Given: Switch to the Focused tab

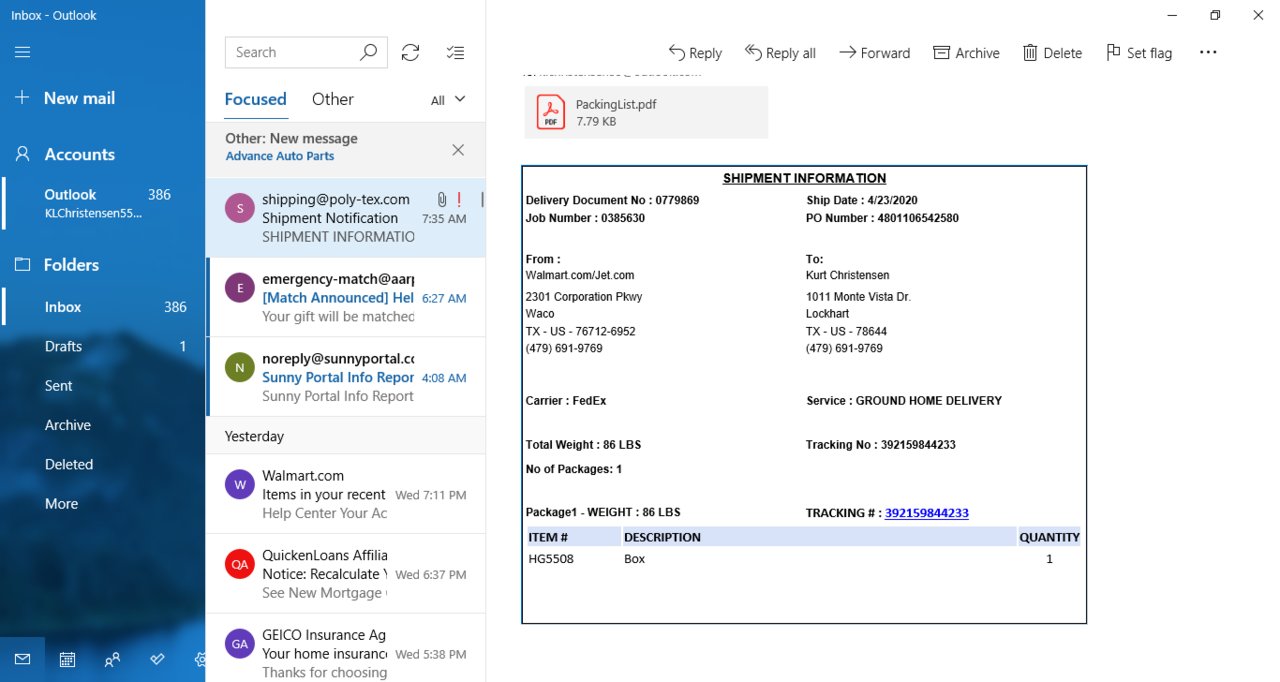Looking at the screenshot, I should coord(255,99).
